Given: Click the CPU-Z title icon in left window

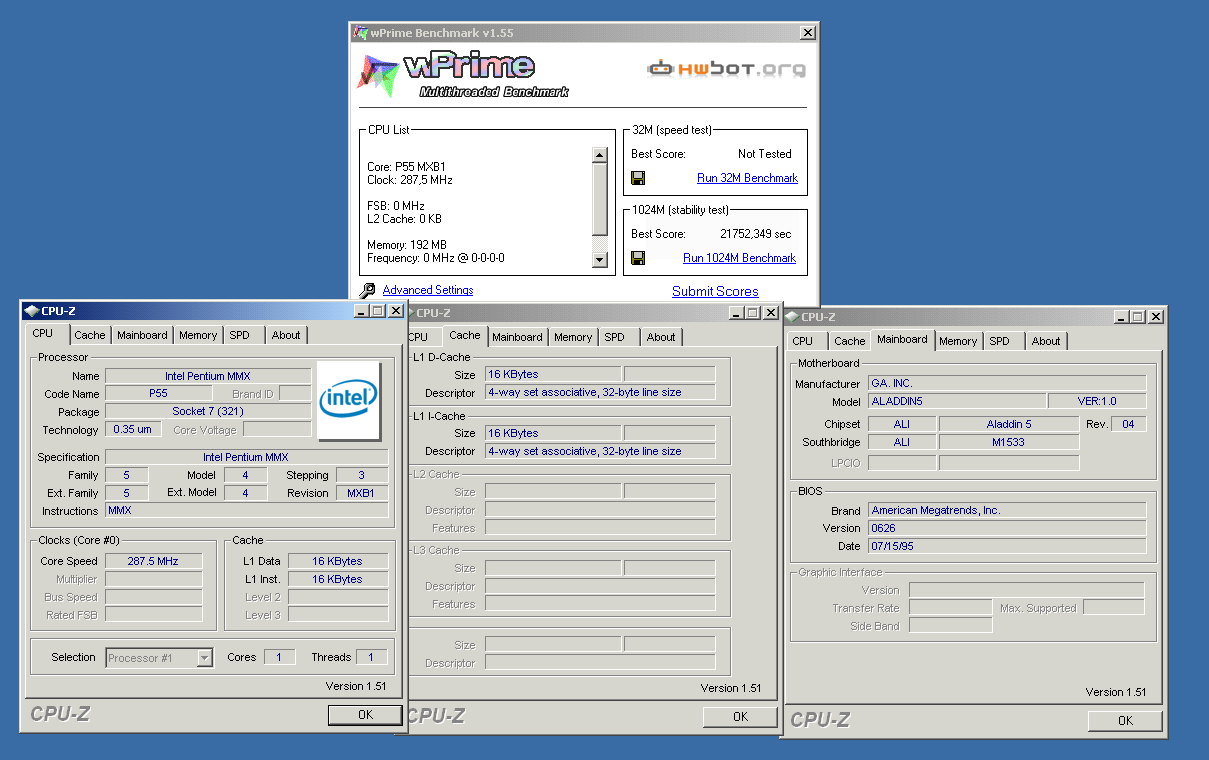Looking at the screenshot, I should (32, 311).
